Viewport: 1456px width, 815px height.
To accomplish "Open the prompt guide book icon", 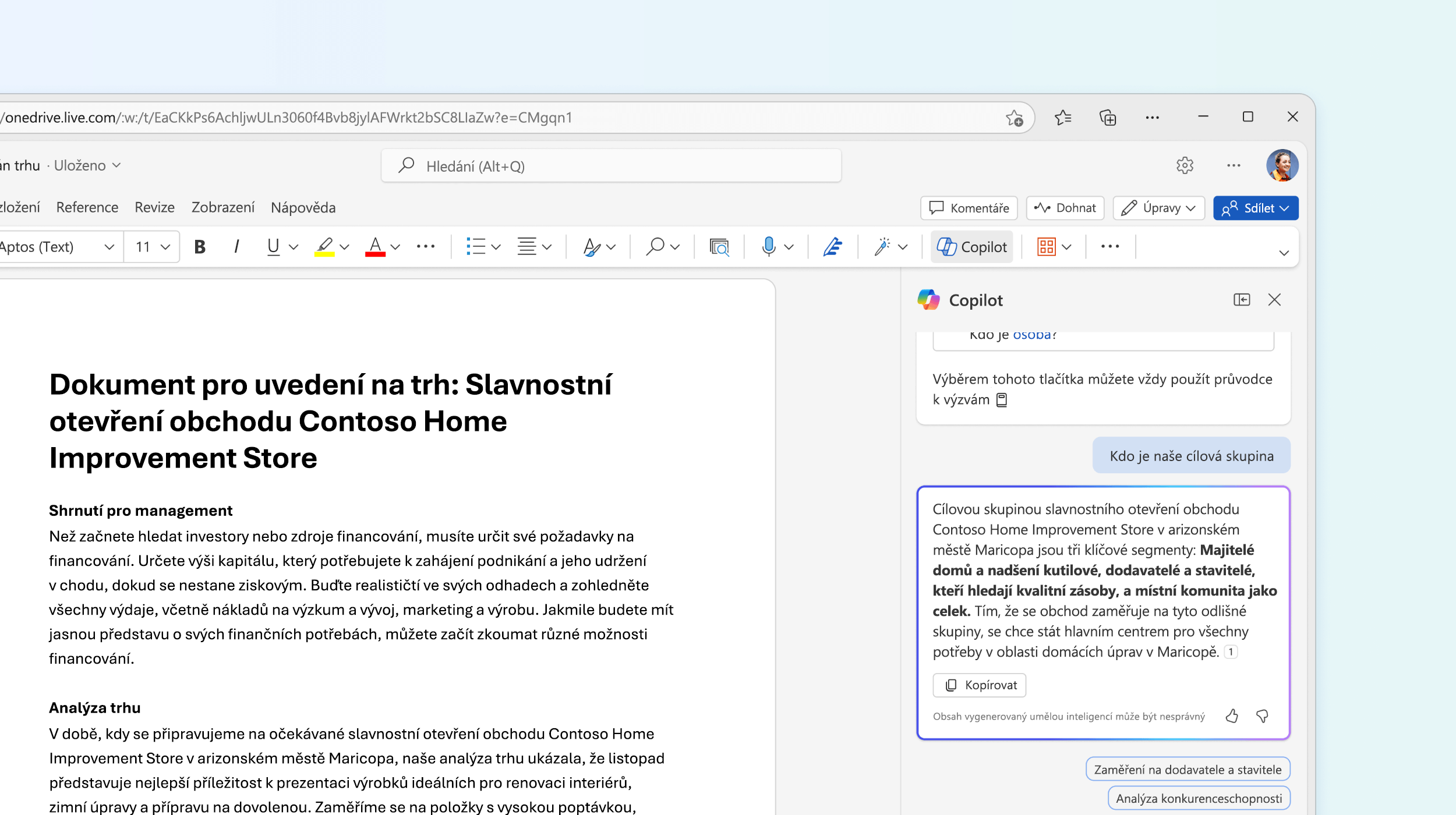I will tap(1002, 400).
